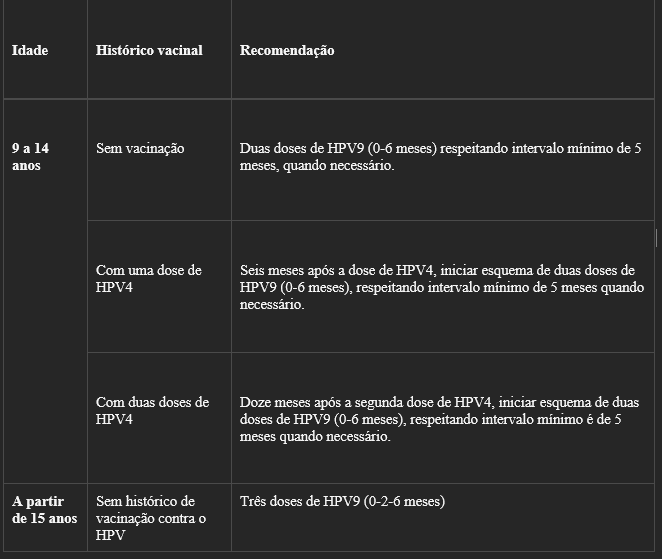The width and height of the screenshot is (662, 559).
Task: Click 'anos' under '9 a 14' label
Action: (x=26, y=166)
